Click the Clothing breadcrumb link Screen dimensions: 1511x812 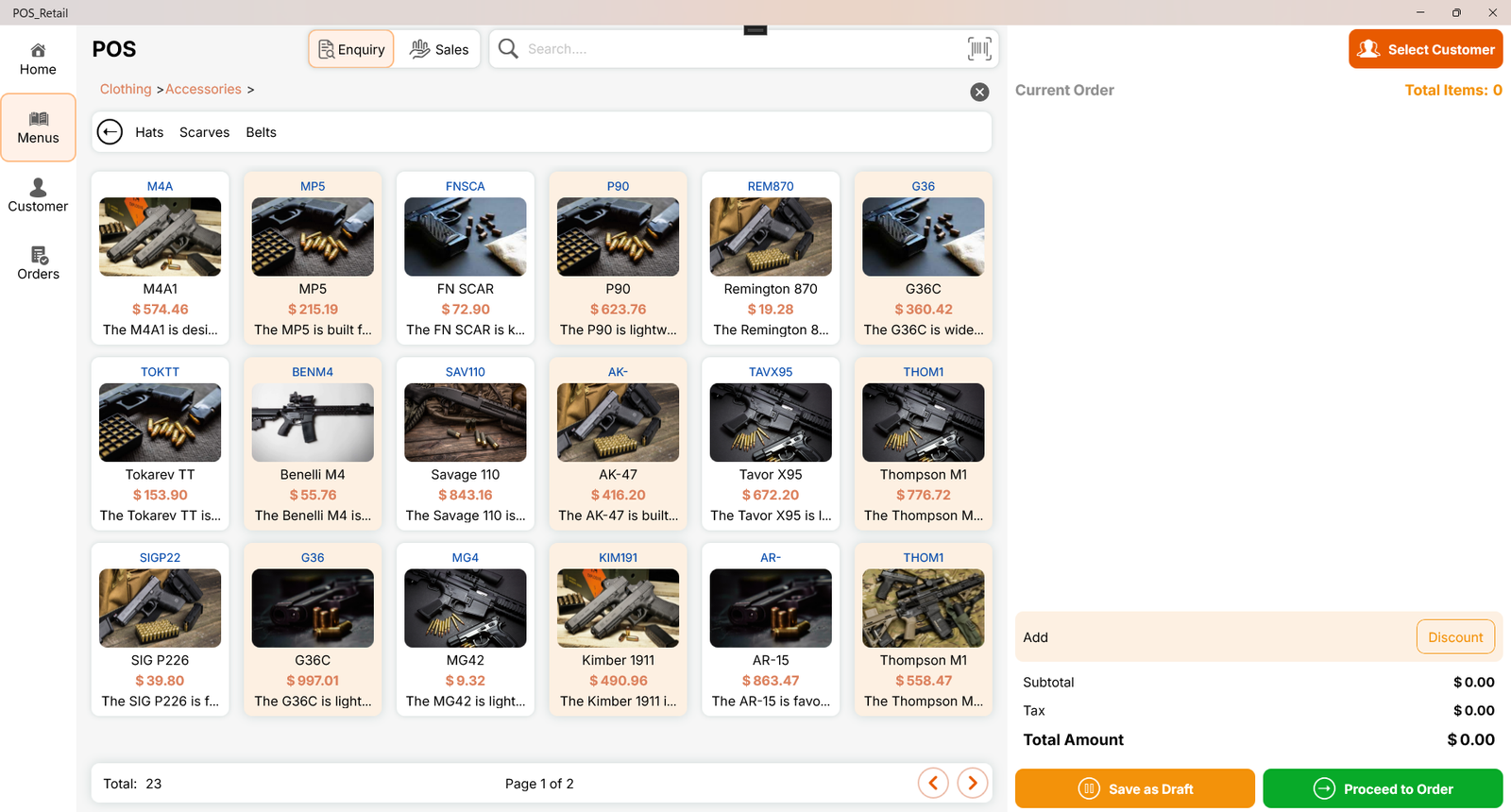(126, 89)
